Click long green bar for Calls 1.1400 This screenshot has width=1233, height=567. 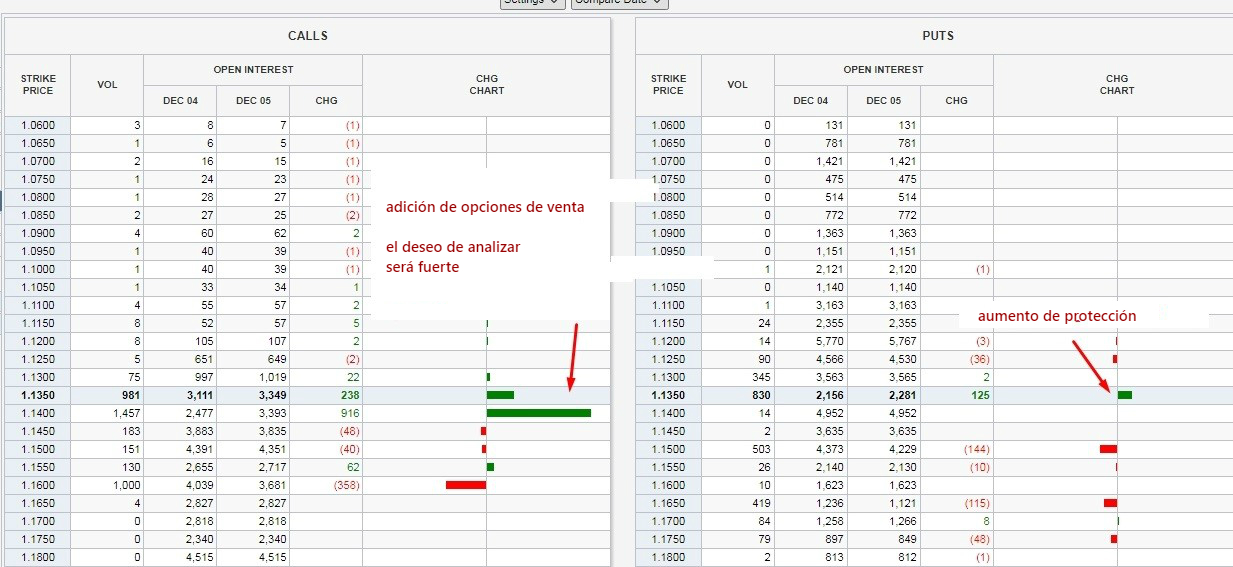click(x=538, y=413)
